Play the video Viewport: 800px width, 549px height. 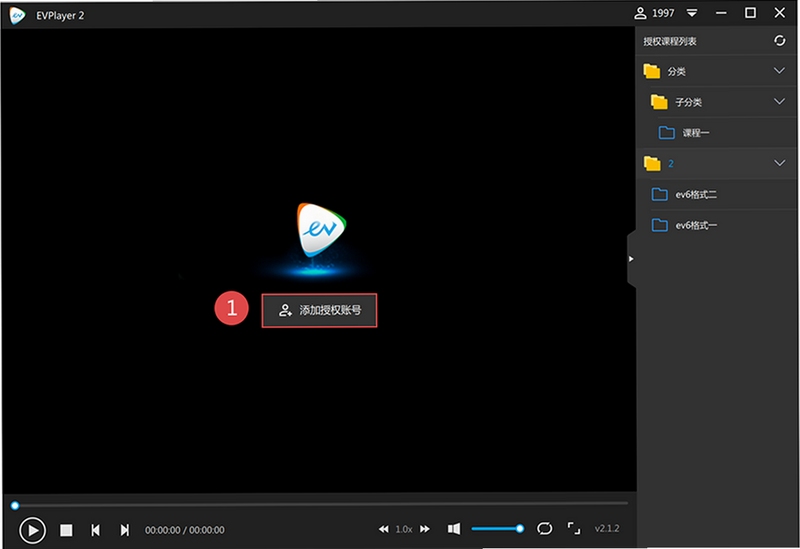point(32,530)
